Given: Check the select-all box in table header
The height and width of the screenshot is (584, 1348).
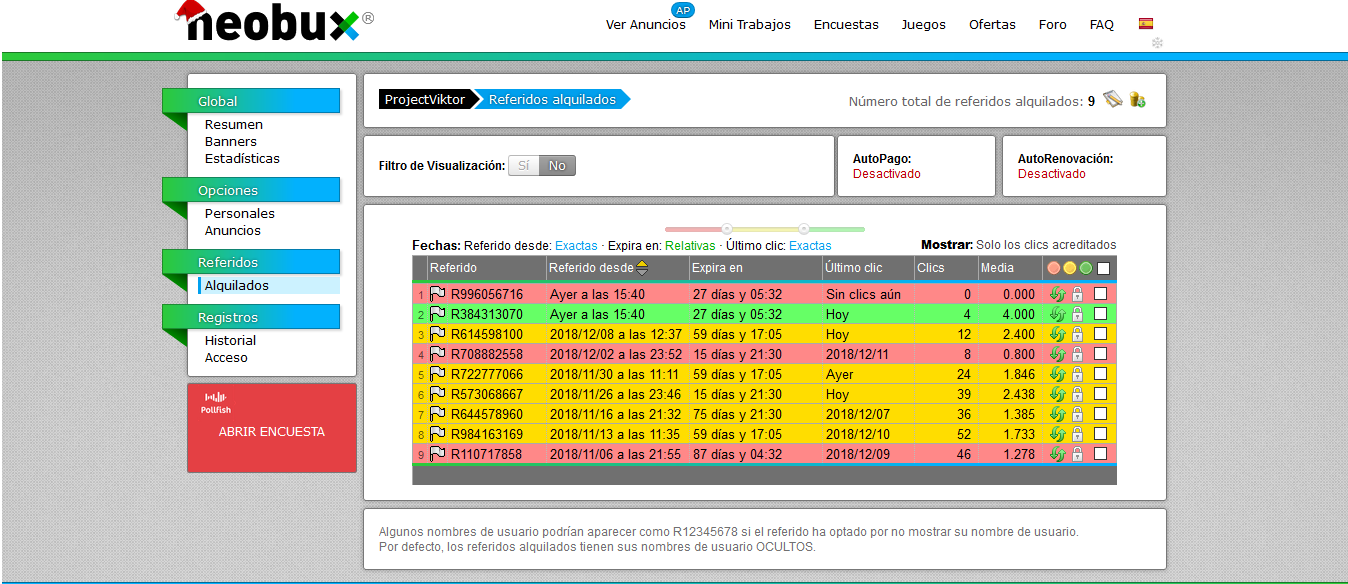Looking at the screenshot, I should [x=1103, y=268].
